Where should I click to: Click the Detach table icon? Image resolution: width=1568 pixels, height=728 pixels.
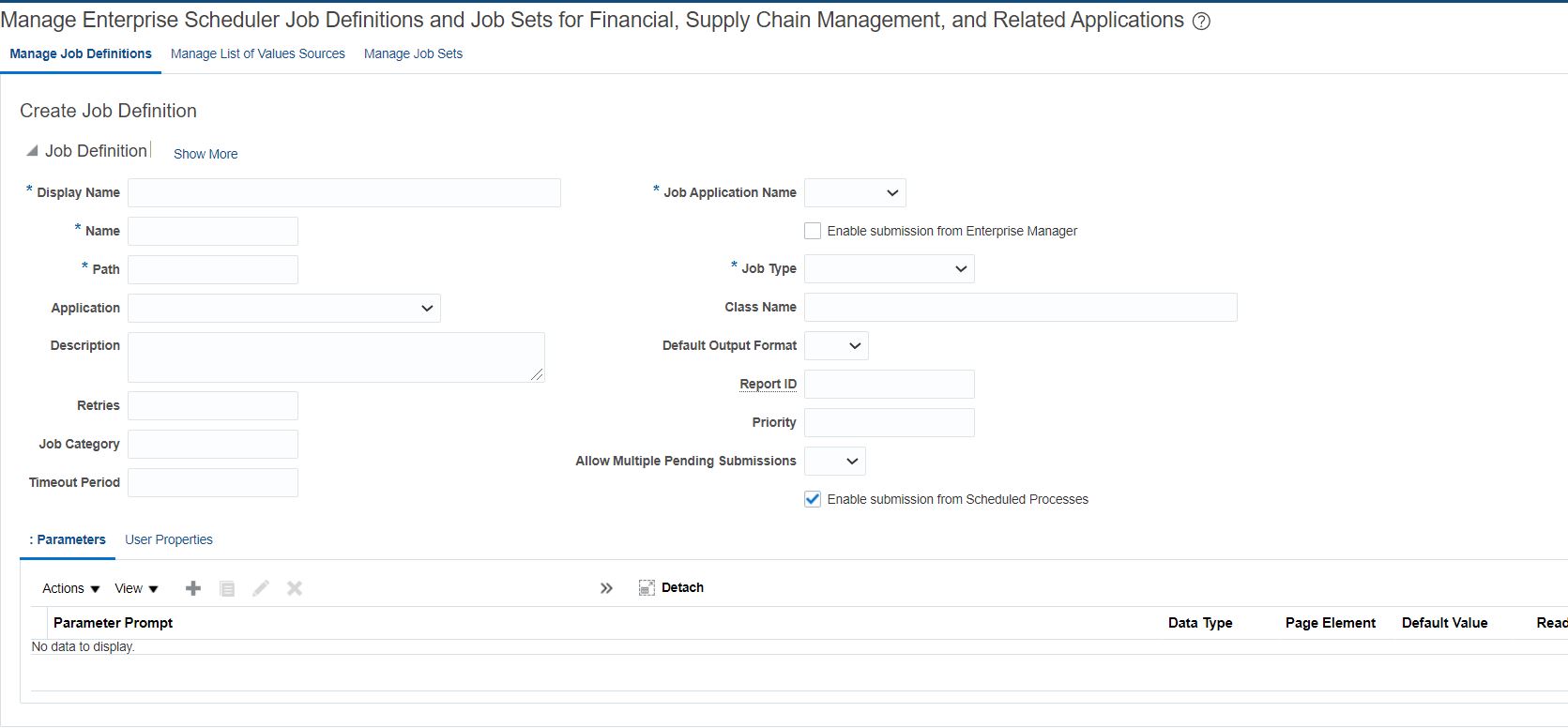pos(647,588)
